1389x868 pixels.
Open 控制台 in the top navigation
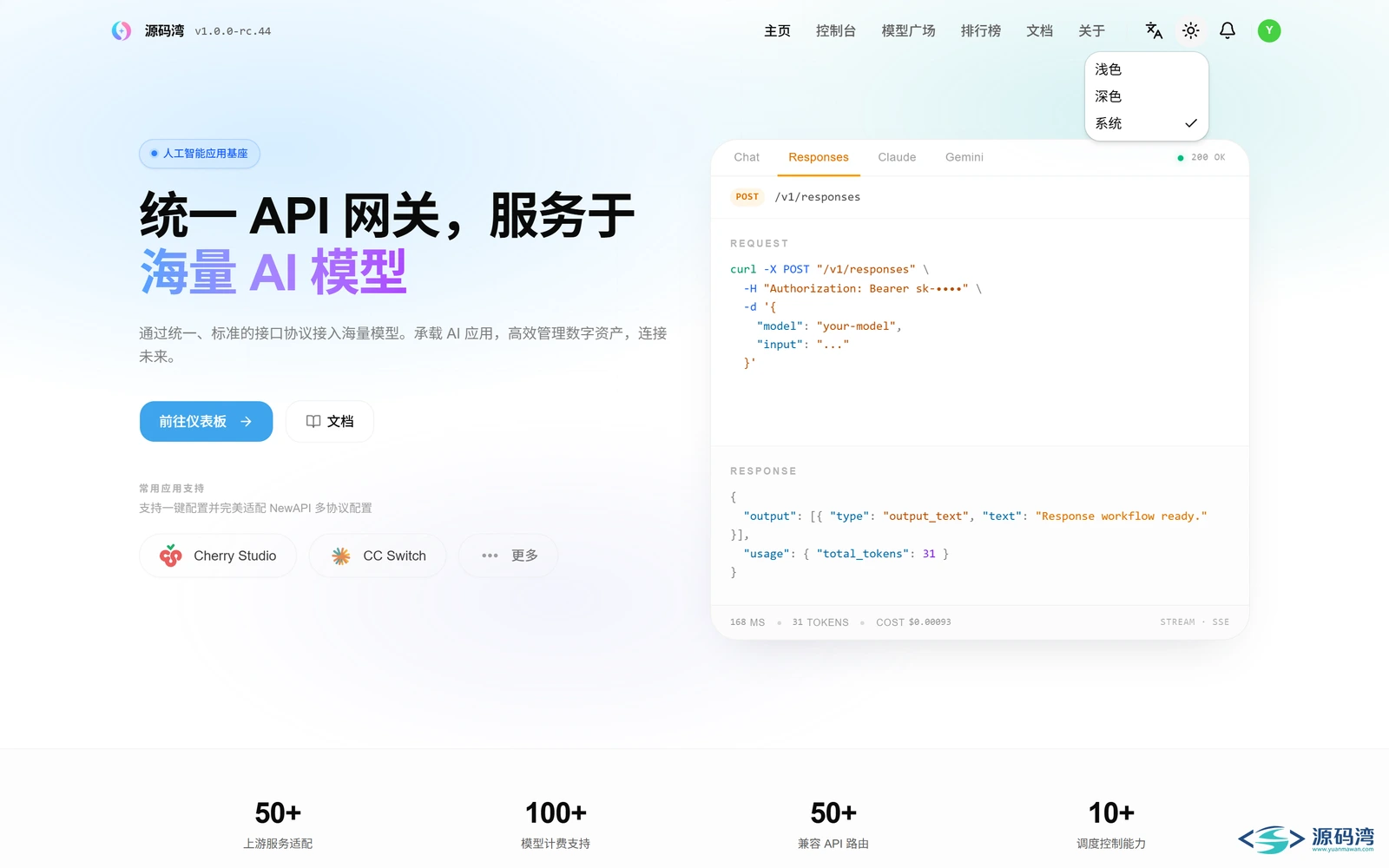coord(836,31)
